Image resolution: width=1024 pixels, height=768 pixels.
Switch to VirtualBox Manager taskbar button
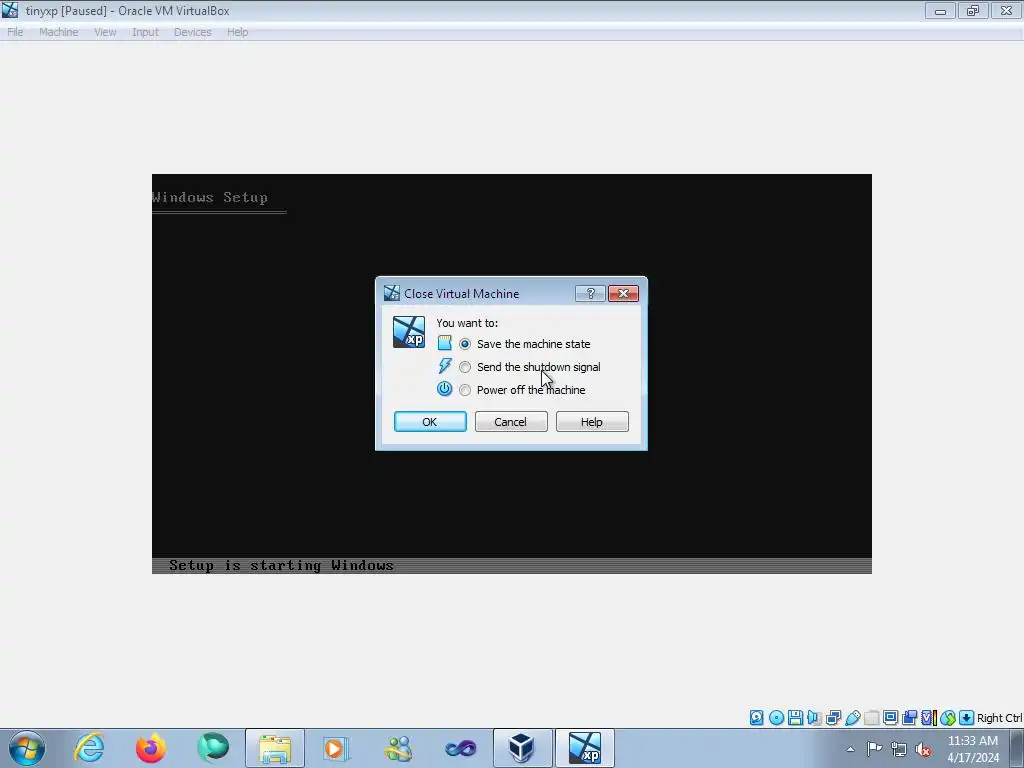522,748
